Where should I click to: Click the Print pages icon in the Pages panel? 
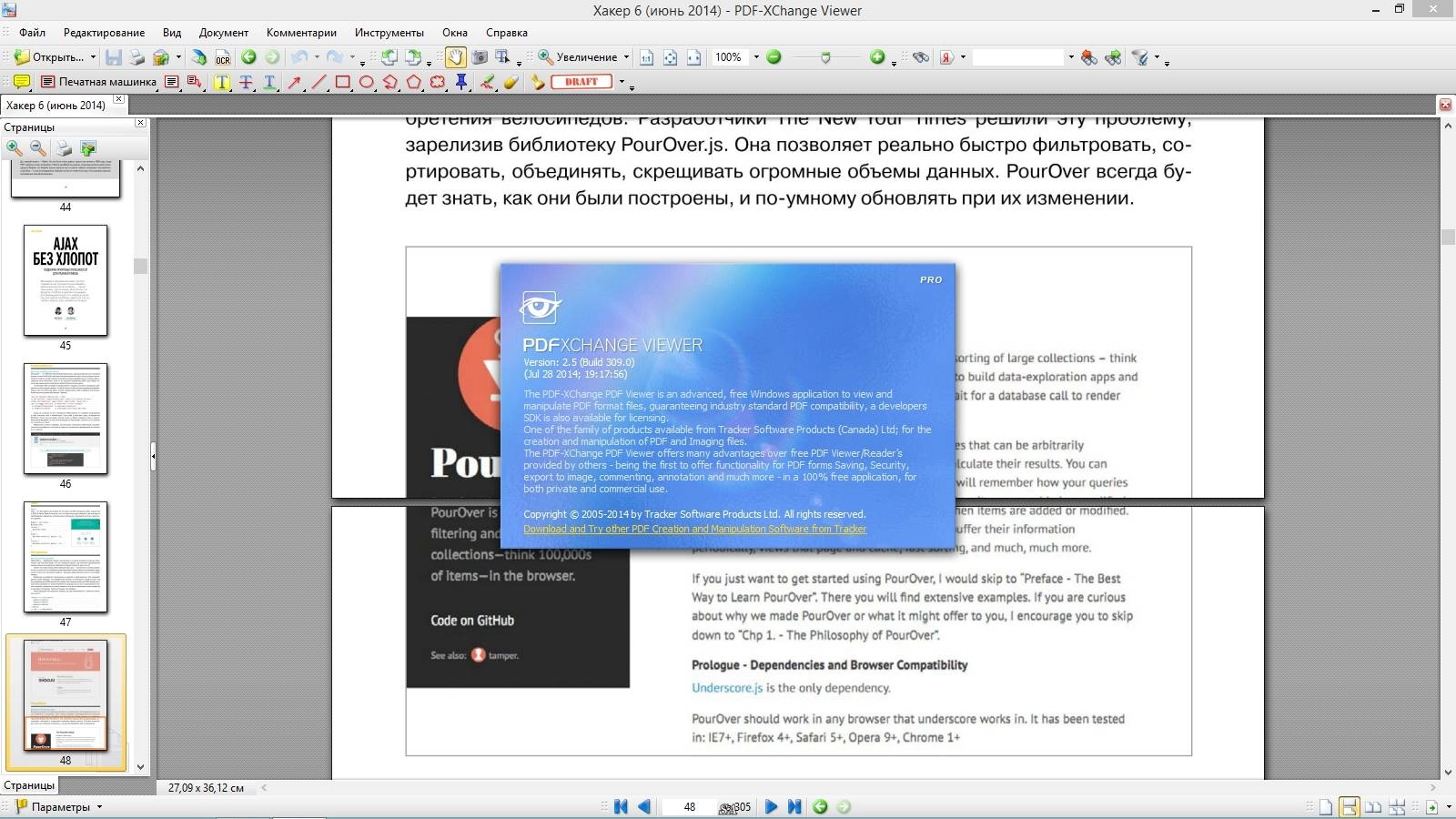click(x=64, y=147)
